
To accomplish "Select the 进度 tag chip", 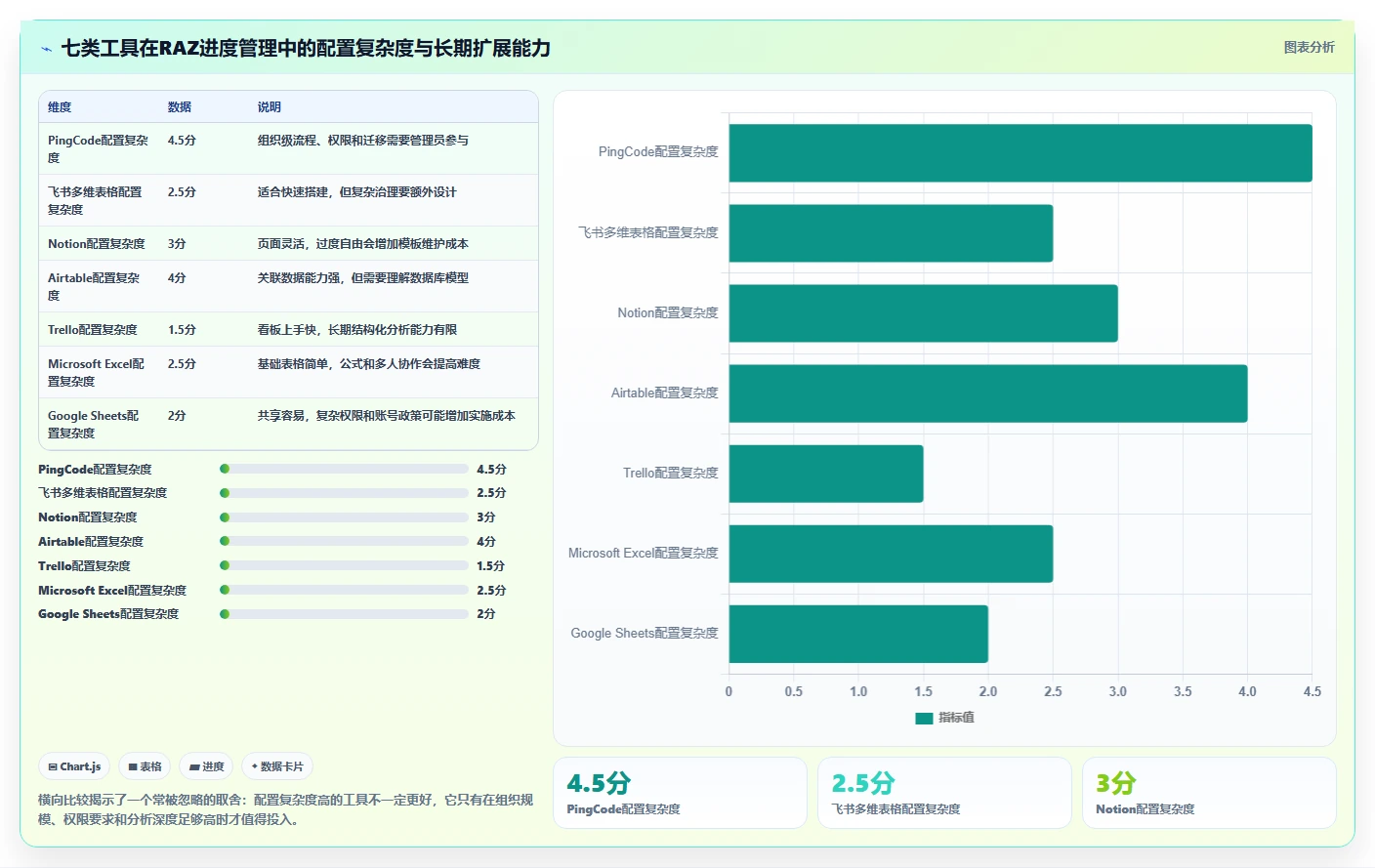I will [x=206, y=766].
